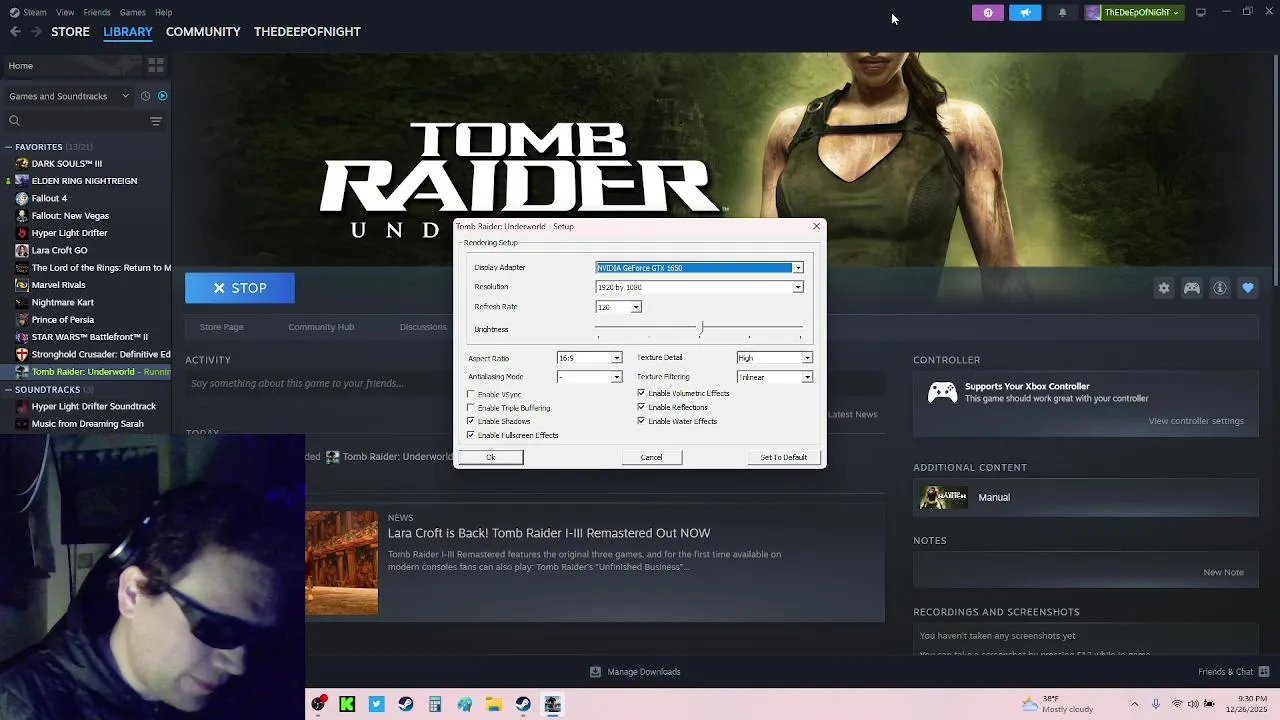1280x720 pixels.
Task: Click Set To Default button
Action: [x=783, y=457]
